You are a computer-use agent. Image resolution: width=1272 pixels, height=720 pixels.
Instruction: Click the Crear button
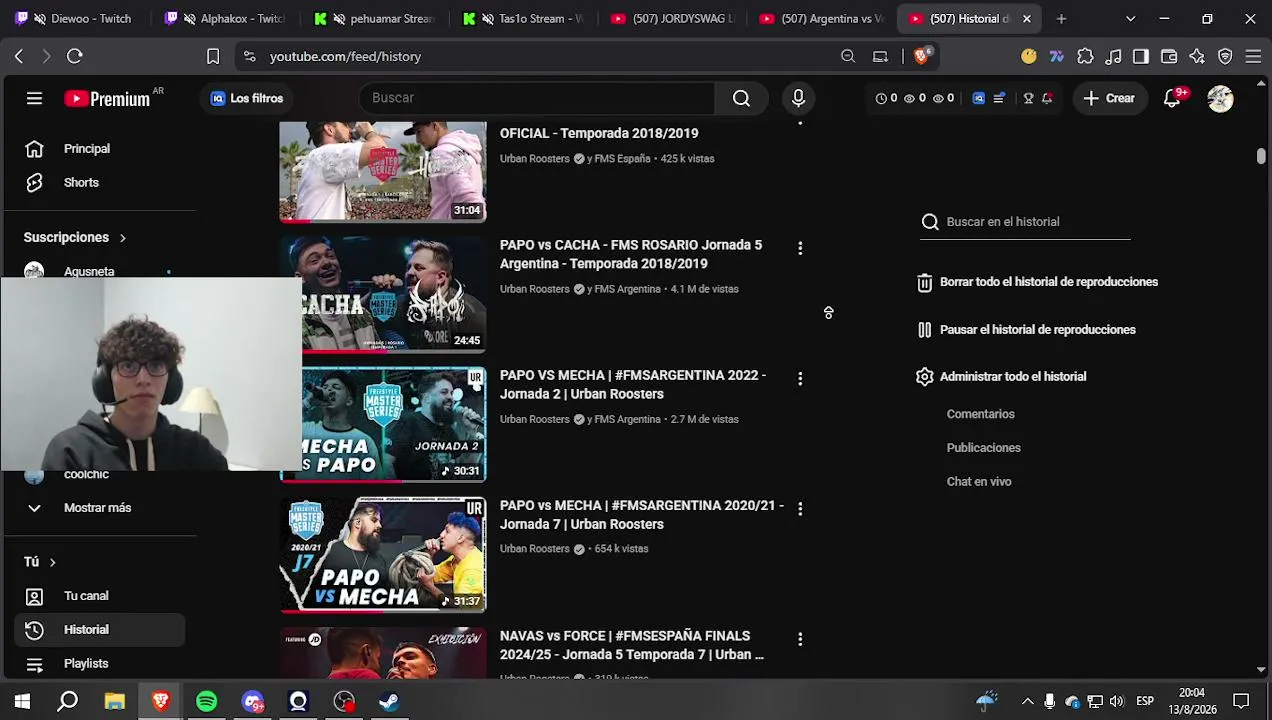coord(1108,98)
